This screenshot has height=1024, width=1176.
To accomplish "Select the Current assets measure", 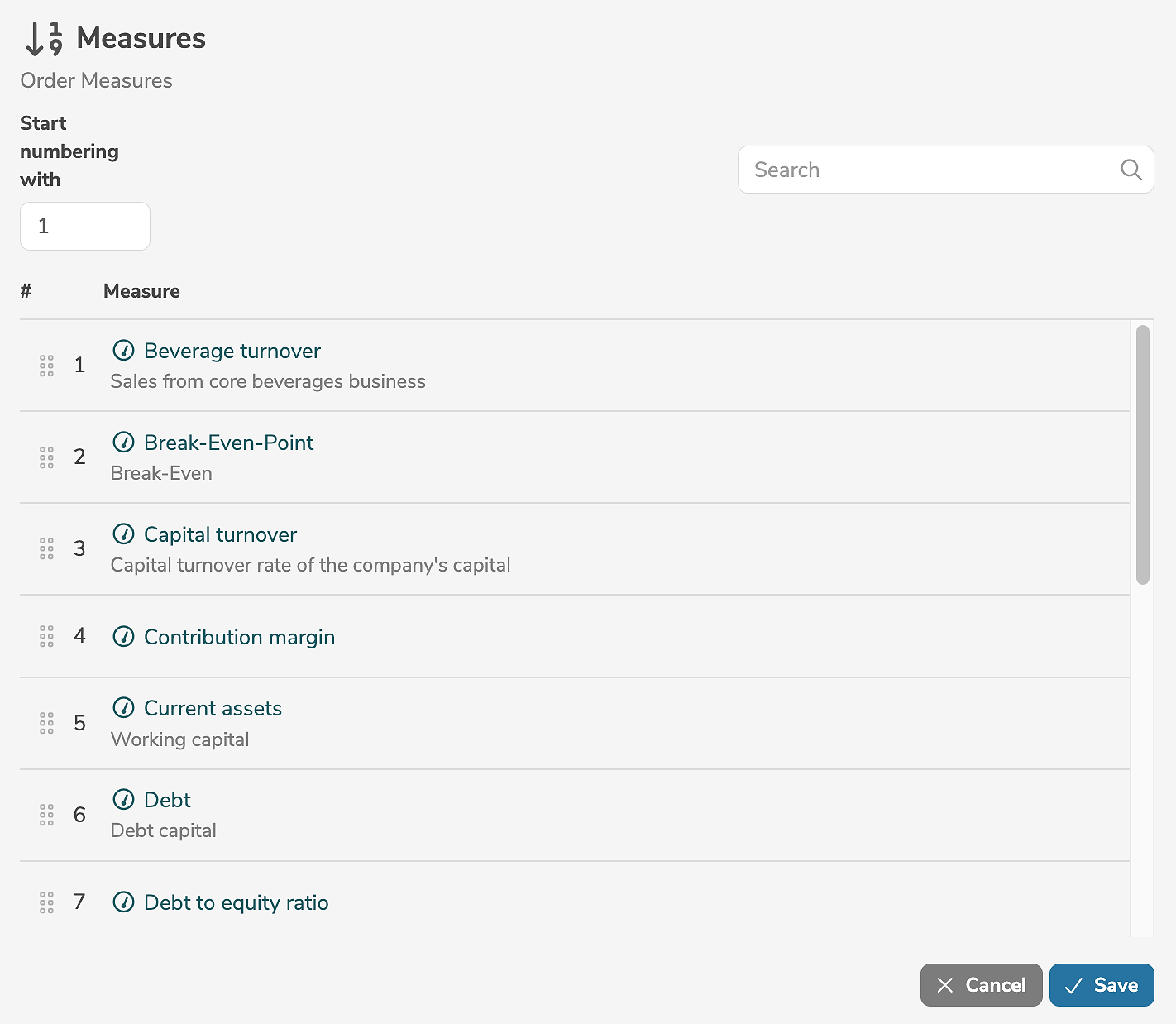I will point(213,708).
